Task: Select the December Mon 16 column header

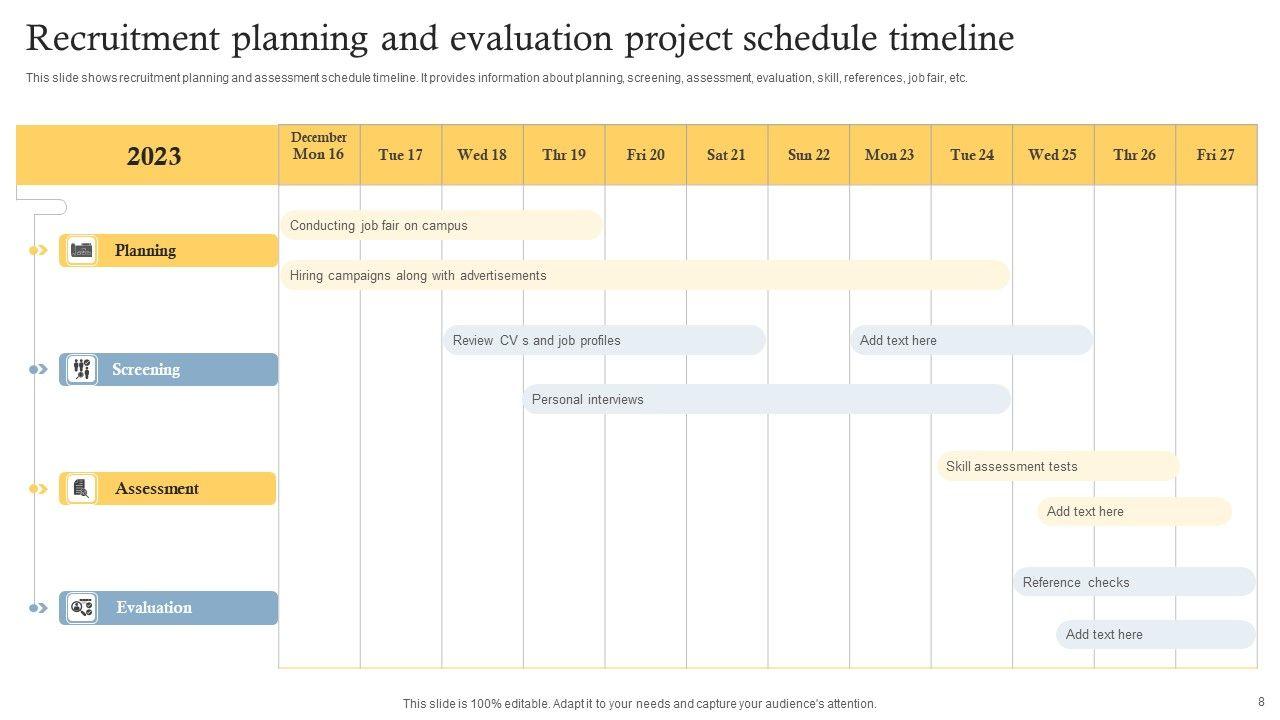Action: click(319, 155)
